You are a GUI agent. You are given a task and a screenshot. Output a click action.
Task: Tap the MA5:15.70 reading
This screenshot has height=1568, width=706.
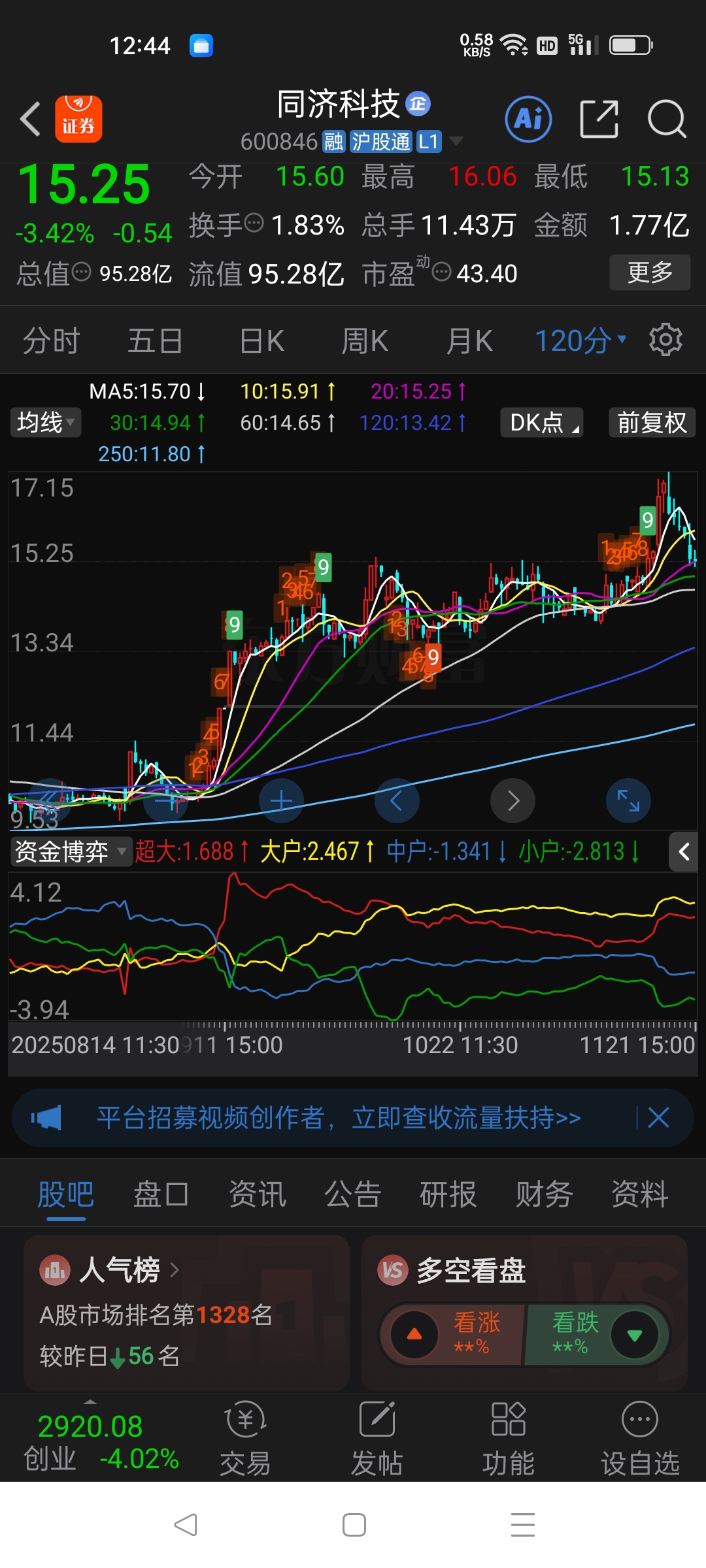point(147,391)
